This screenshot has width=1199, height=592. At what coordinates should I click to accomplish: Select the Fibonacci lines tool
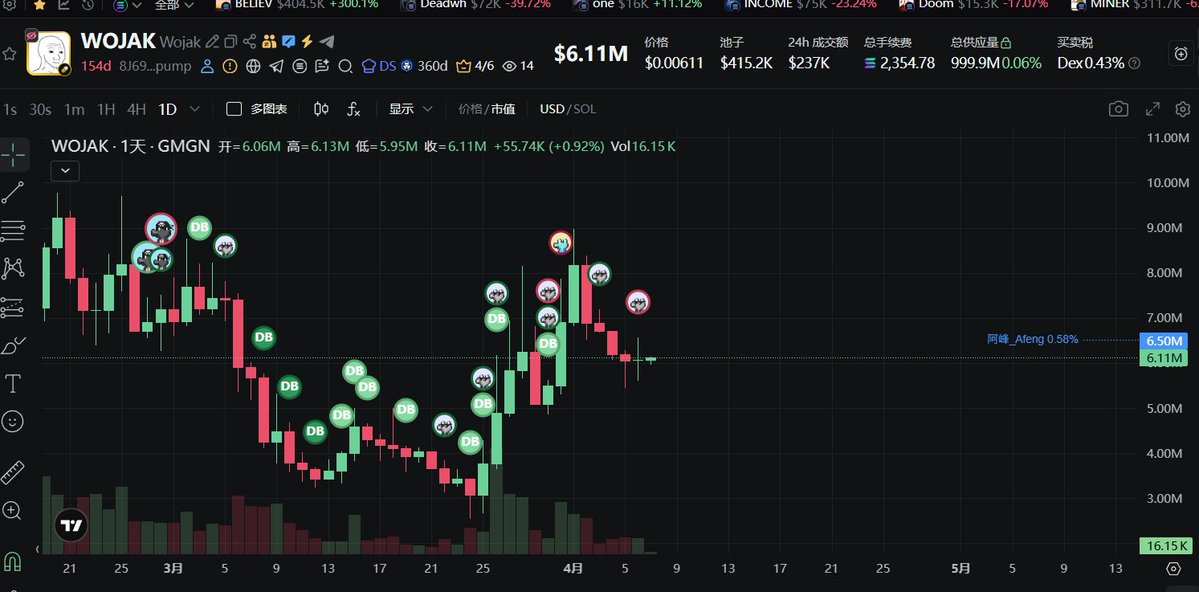coord(13,230)
